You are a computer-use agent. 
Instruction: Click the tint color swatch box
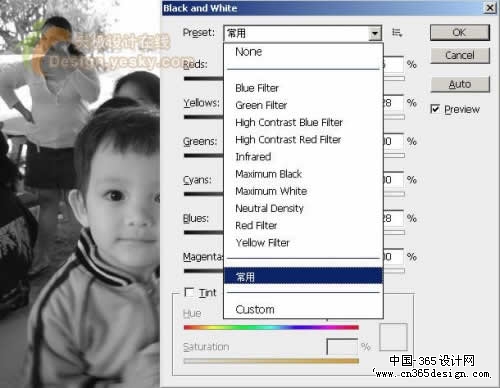point(393,337)
